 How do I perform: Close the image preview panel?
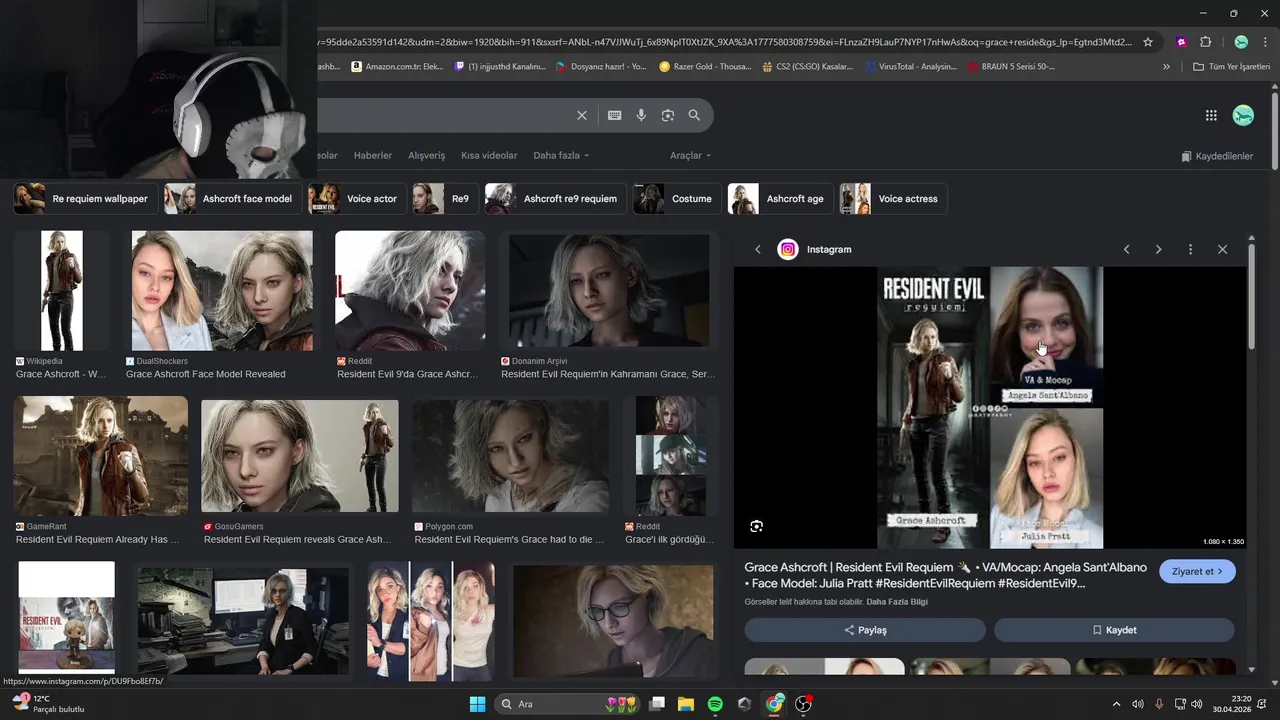1222,249
